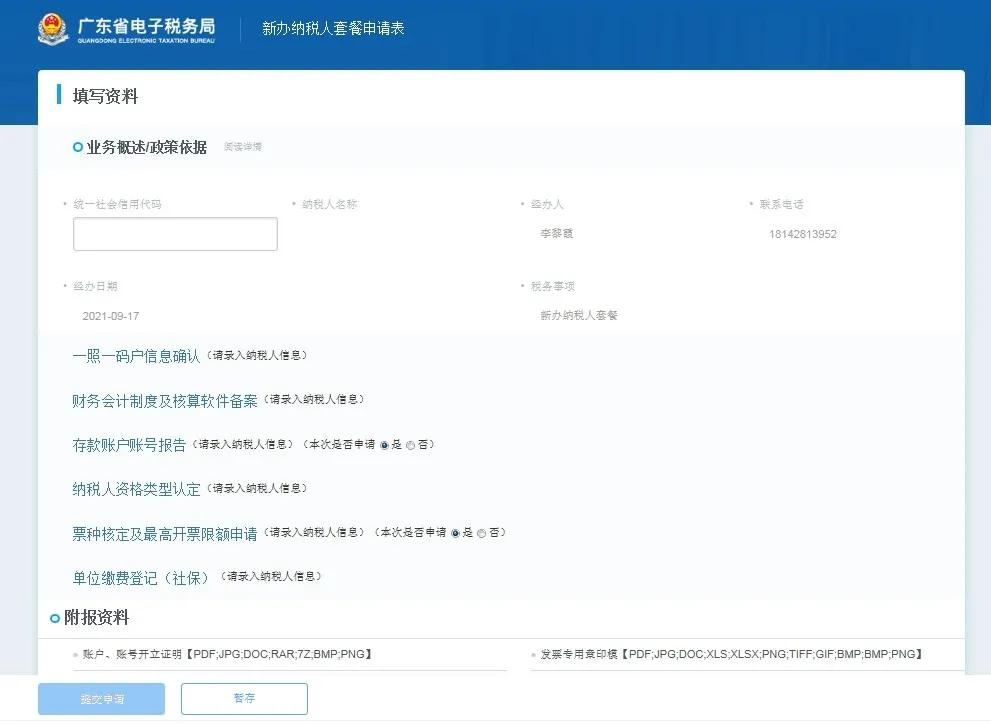This screenshot has width=991, height=726.
Task: Select 否 for 存款账户账号报告 application
Action: pyautogui.click(x=410, y=445)
